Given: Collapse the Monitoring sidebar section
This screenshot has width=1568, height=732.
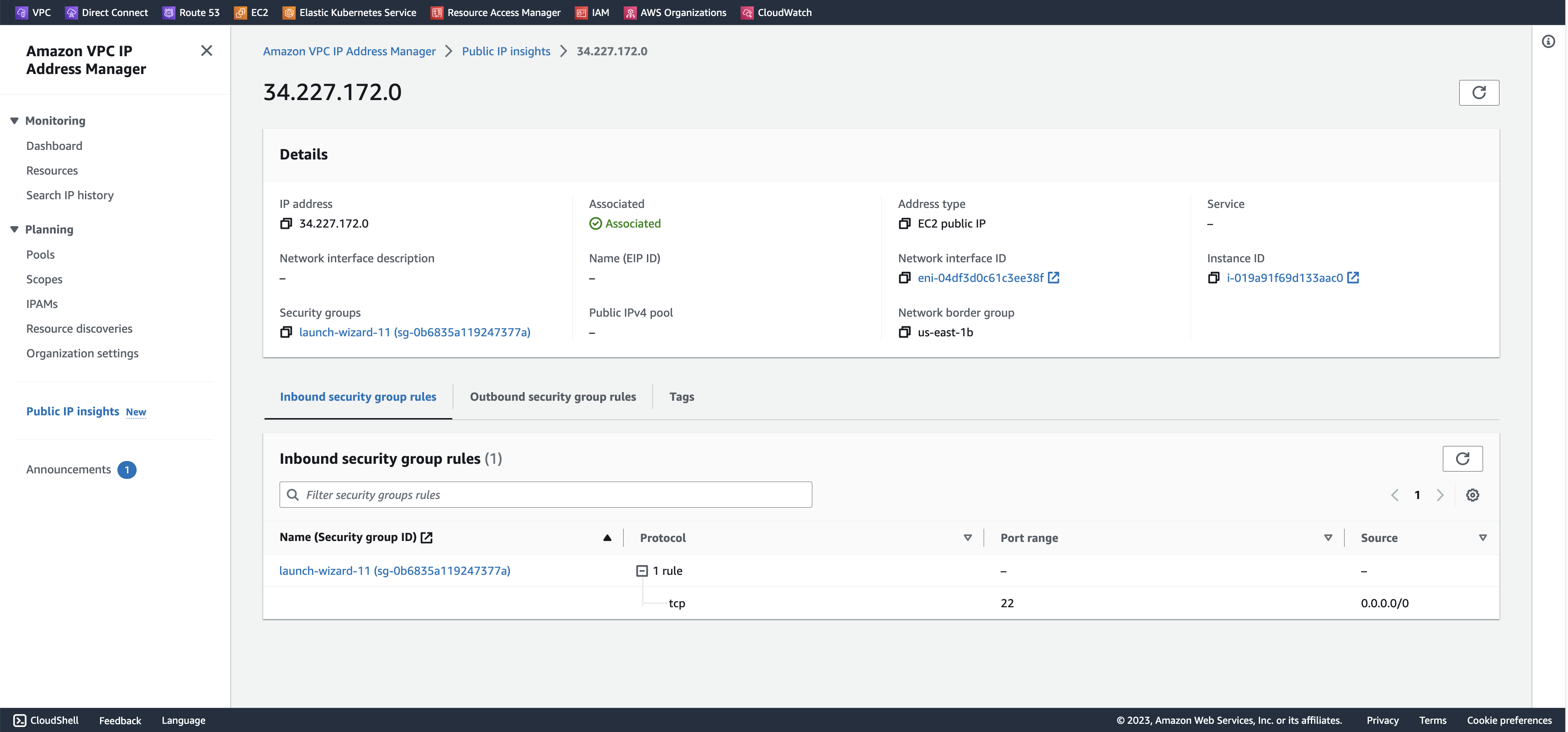Looking at the screenshot, I should tap(15, 121).
